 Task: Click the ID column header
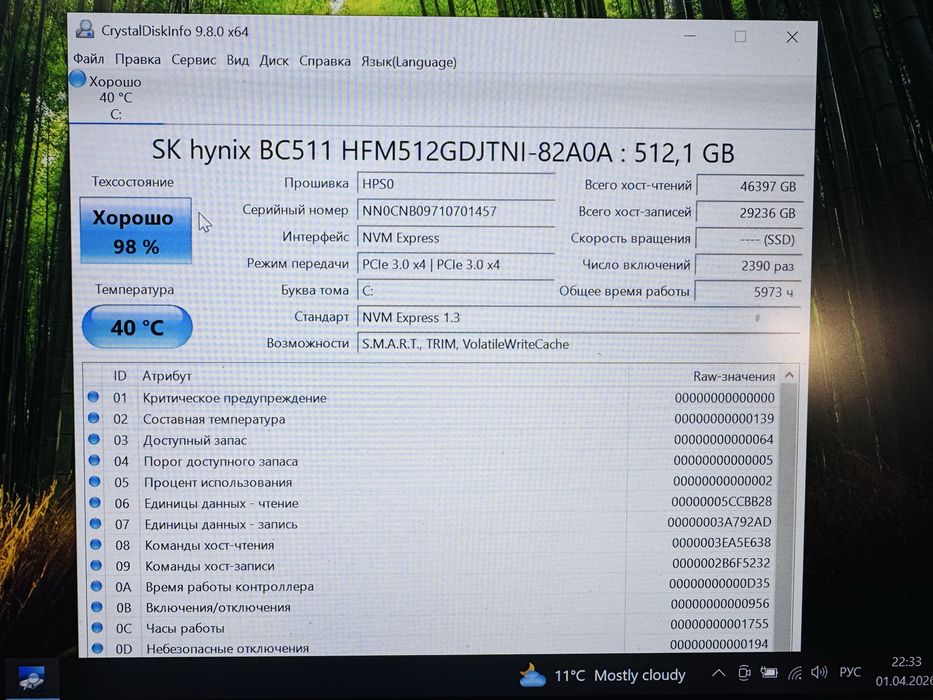[120, 376]
